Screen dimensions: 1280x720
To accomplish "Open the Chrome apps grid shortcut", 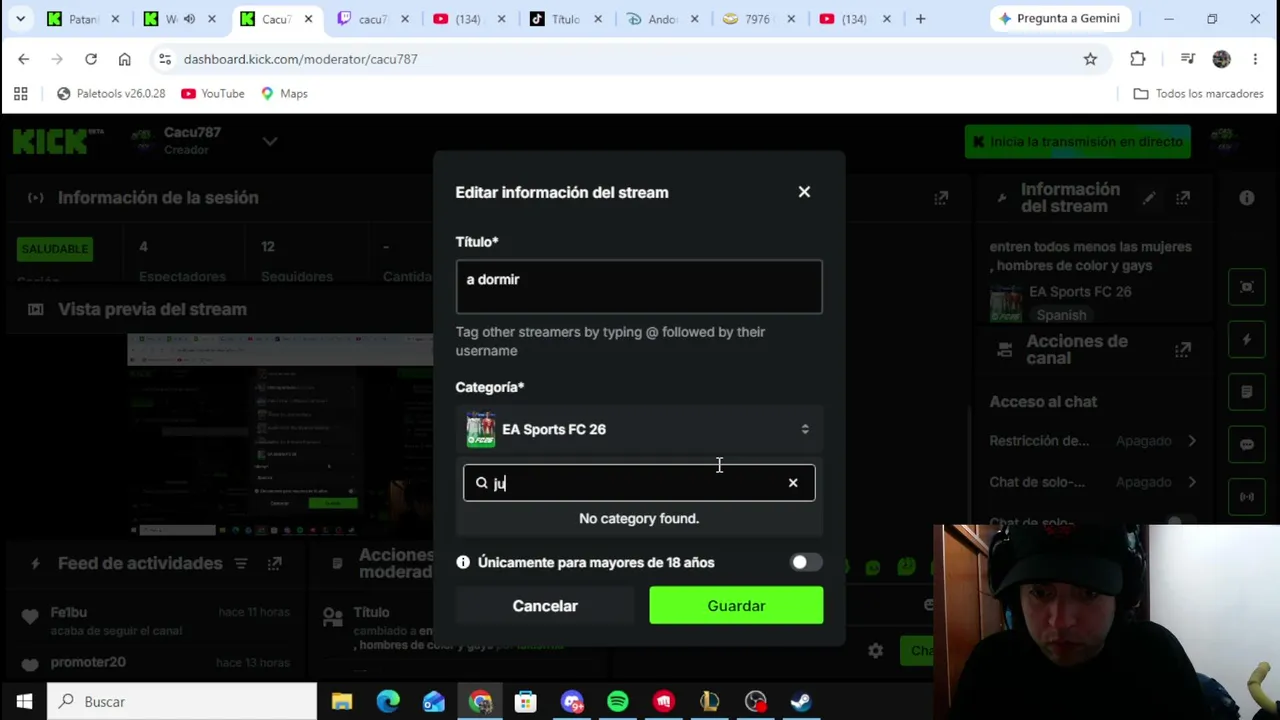I will tap(20, 94).
